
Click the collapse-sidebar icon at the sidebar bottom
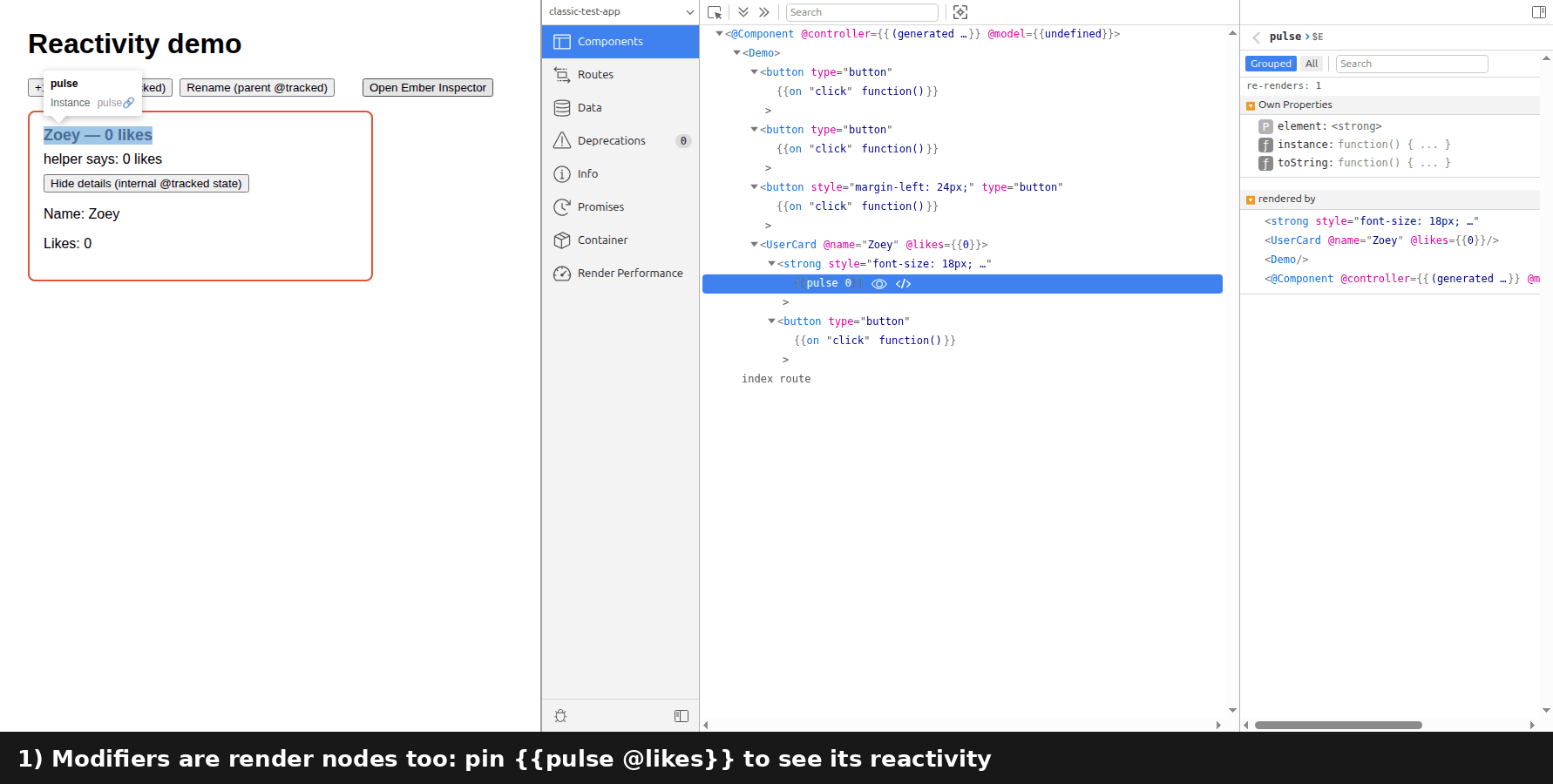(682, 716)
